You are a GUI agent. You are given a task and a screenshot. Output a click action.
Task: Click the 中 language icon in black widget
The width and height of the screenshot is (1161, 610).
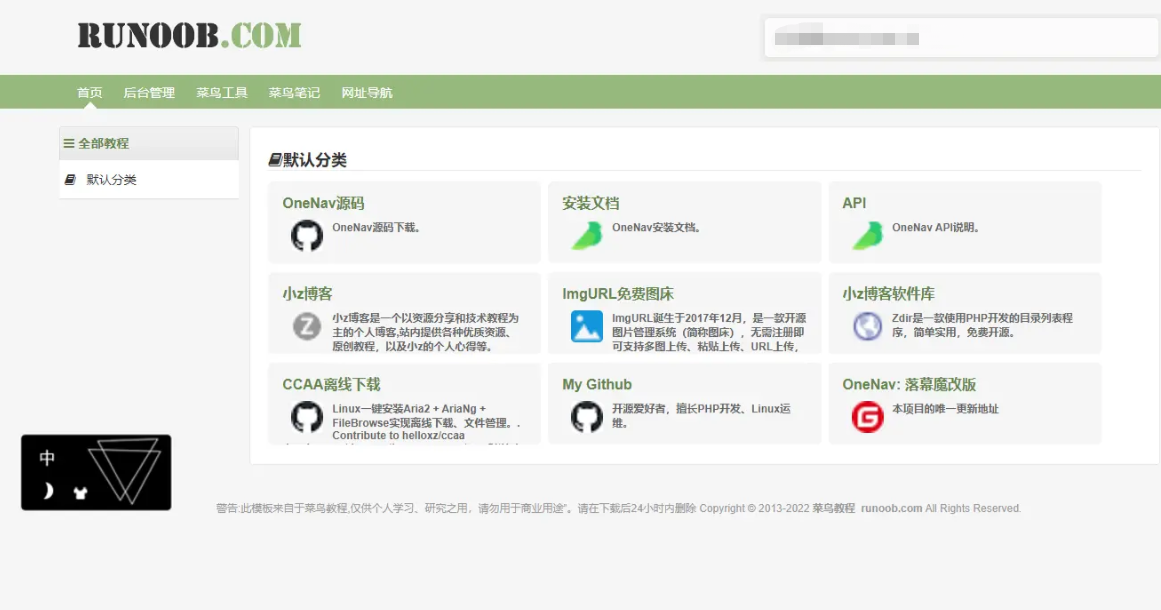click(47, 458)
